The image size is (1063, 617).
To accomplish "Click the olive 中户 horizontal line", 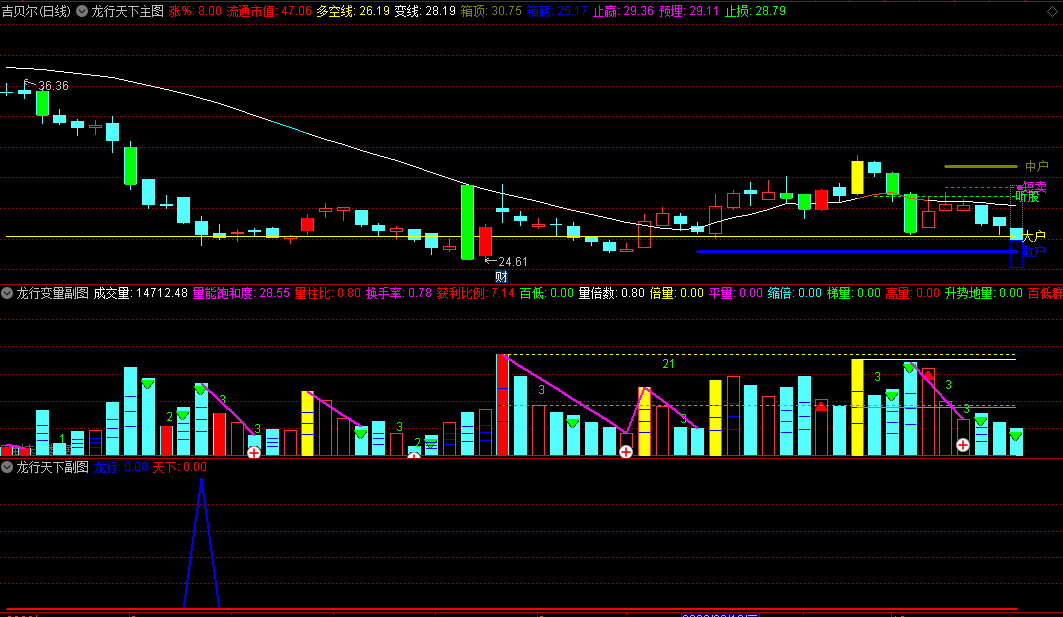I will click(x=980, y=166).
